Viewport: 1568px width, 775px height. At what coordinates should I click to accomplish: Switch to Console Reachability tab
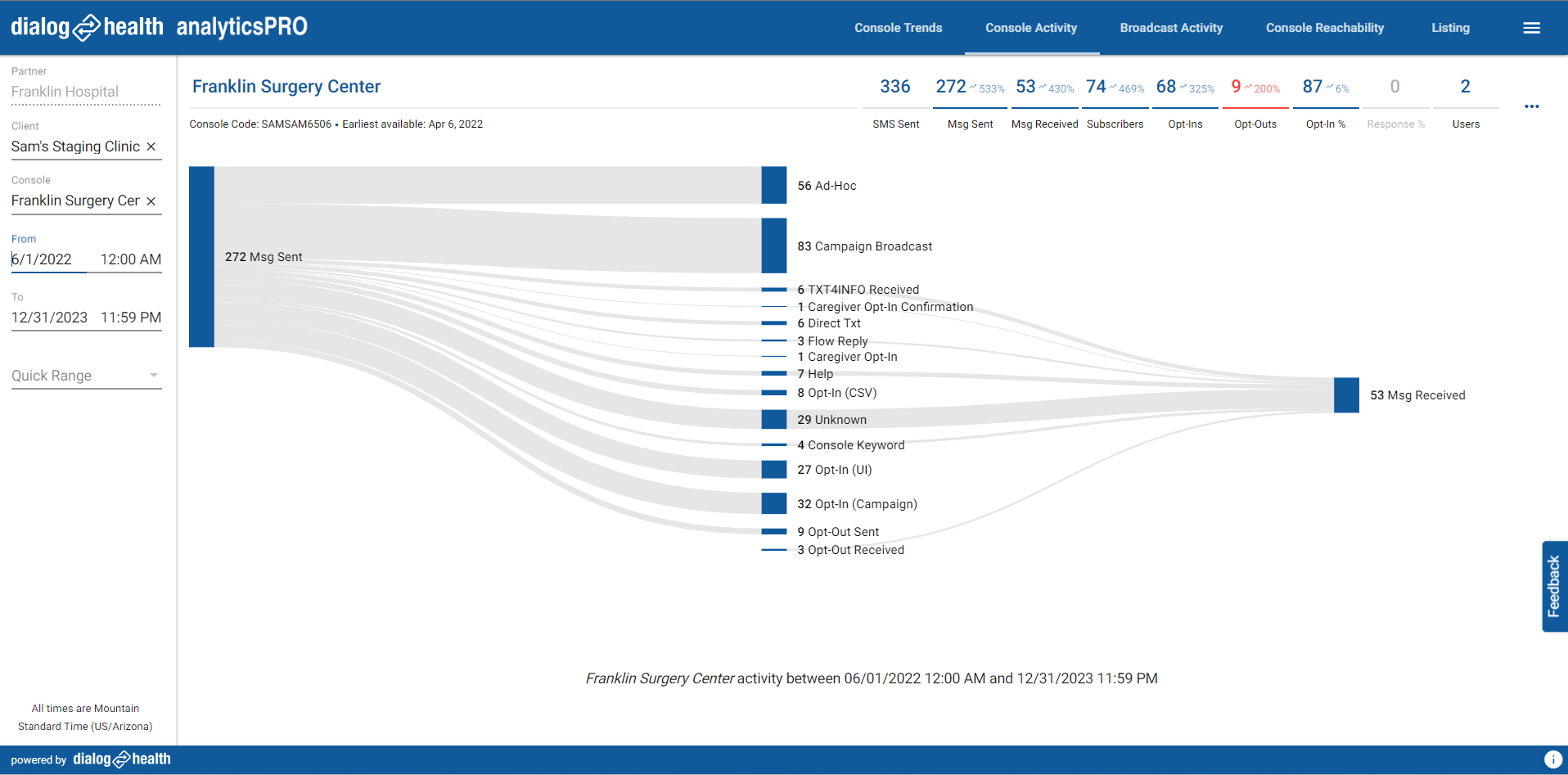pos(1325,28)
